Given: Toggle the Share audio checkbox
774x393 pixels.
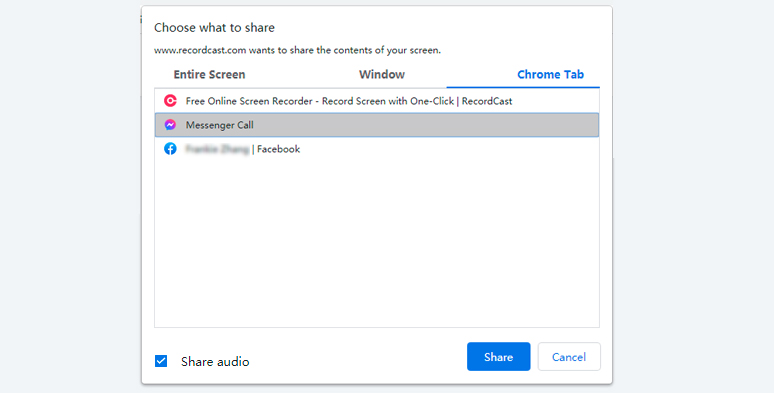Looking at the screenshot, I should coord(161,361).
